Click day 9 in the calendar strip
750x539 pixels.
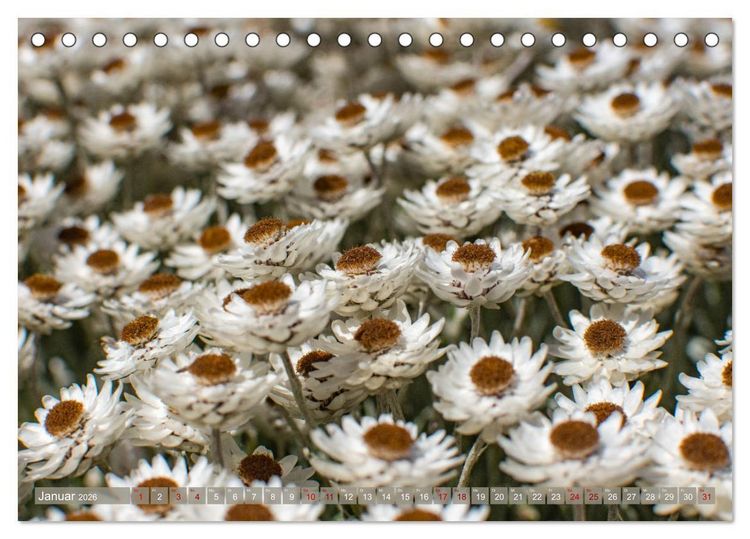click(291, 496)
